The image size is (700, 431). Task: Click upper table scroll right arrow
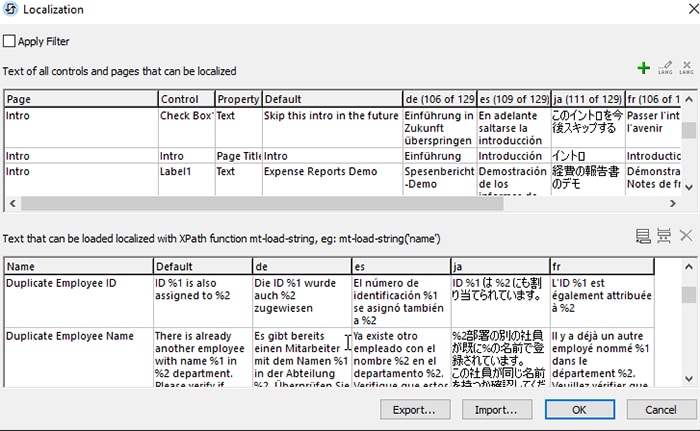[x=673, y=204]
